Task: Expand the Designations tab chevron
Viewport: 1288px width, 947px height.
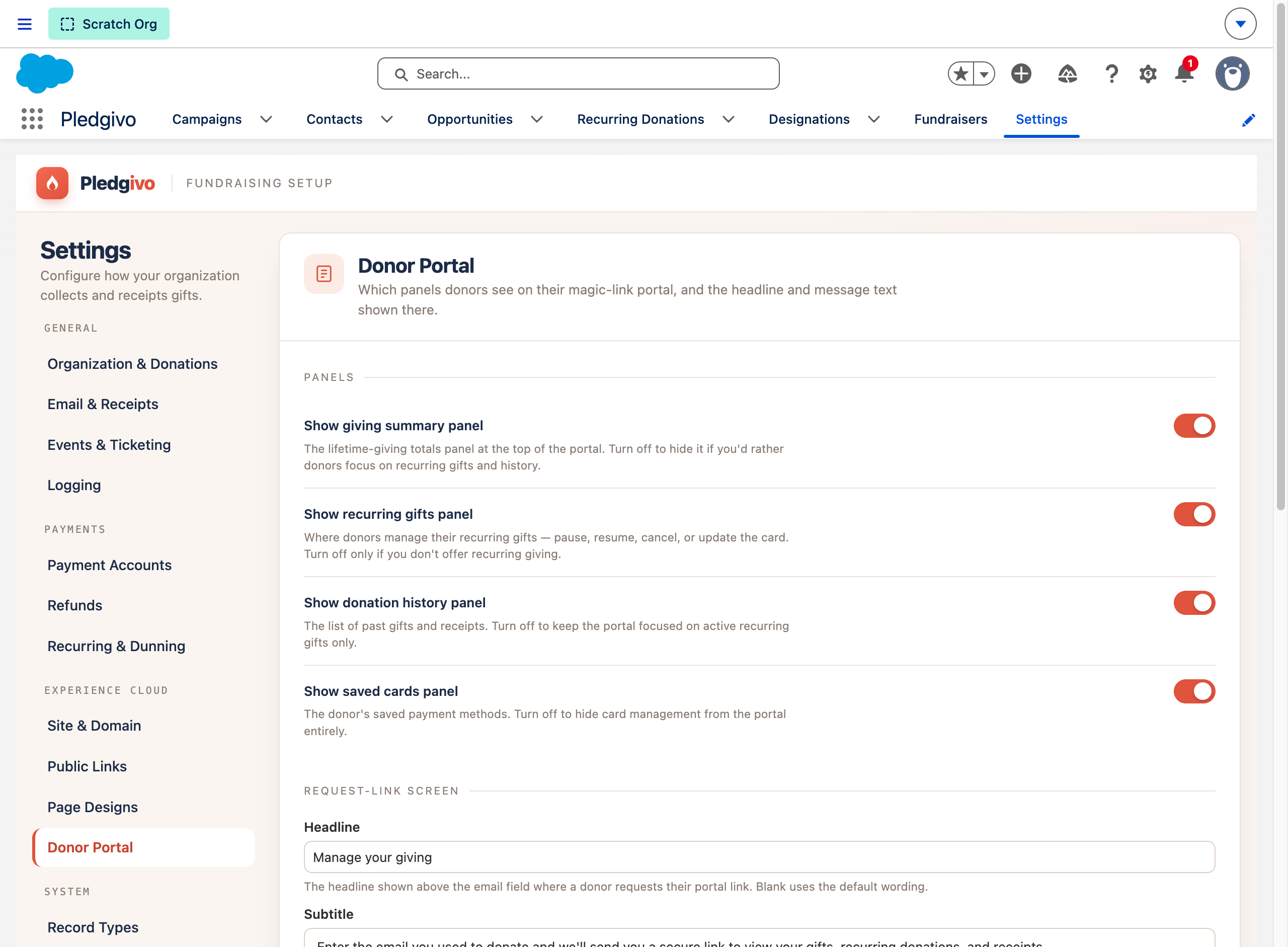Action: pos(873,119)
